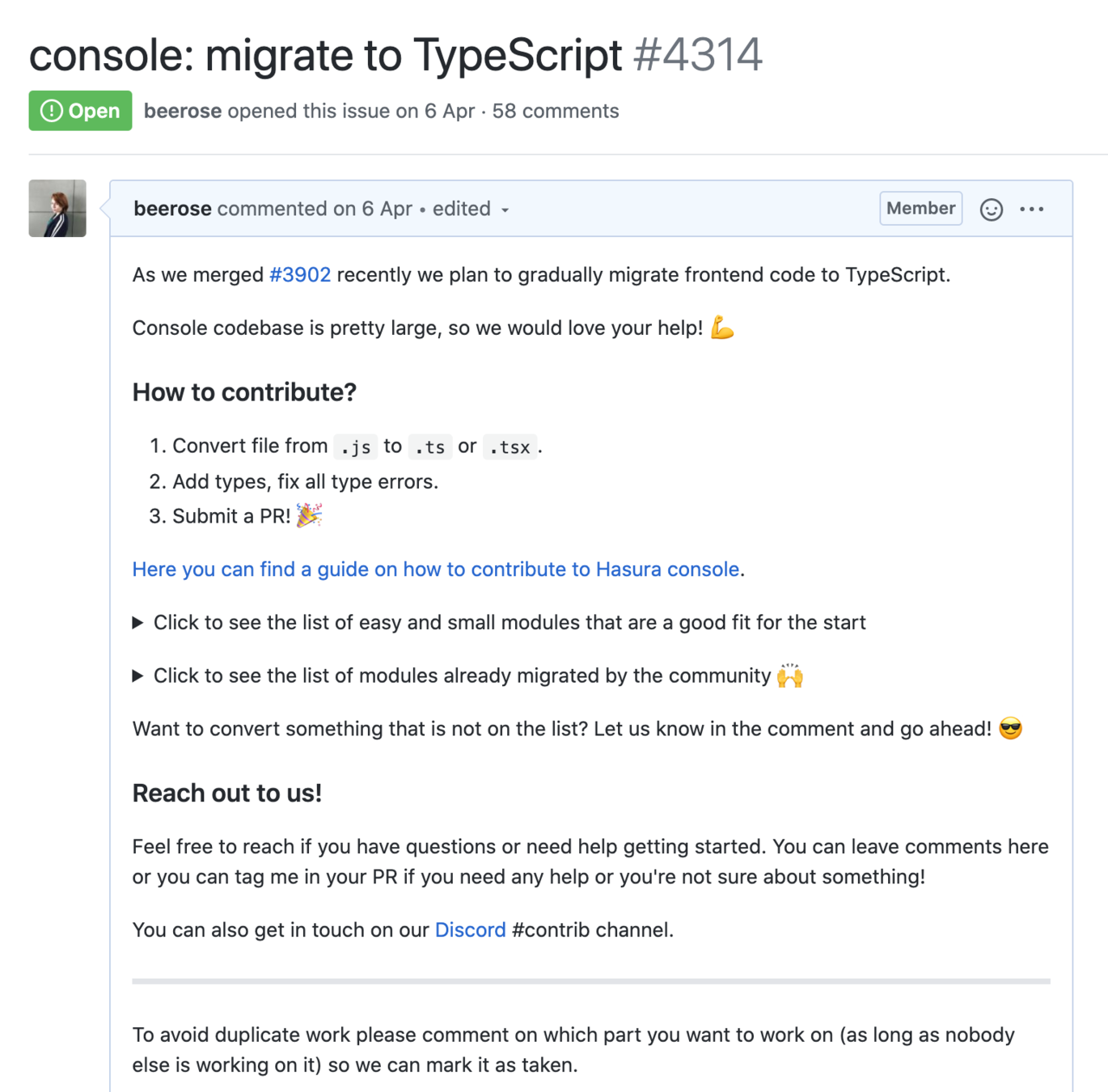1108x1092 pixels.
Task: Open the three-dot comment options menu
Action: (1031, 210)
